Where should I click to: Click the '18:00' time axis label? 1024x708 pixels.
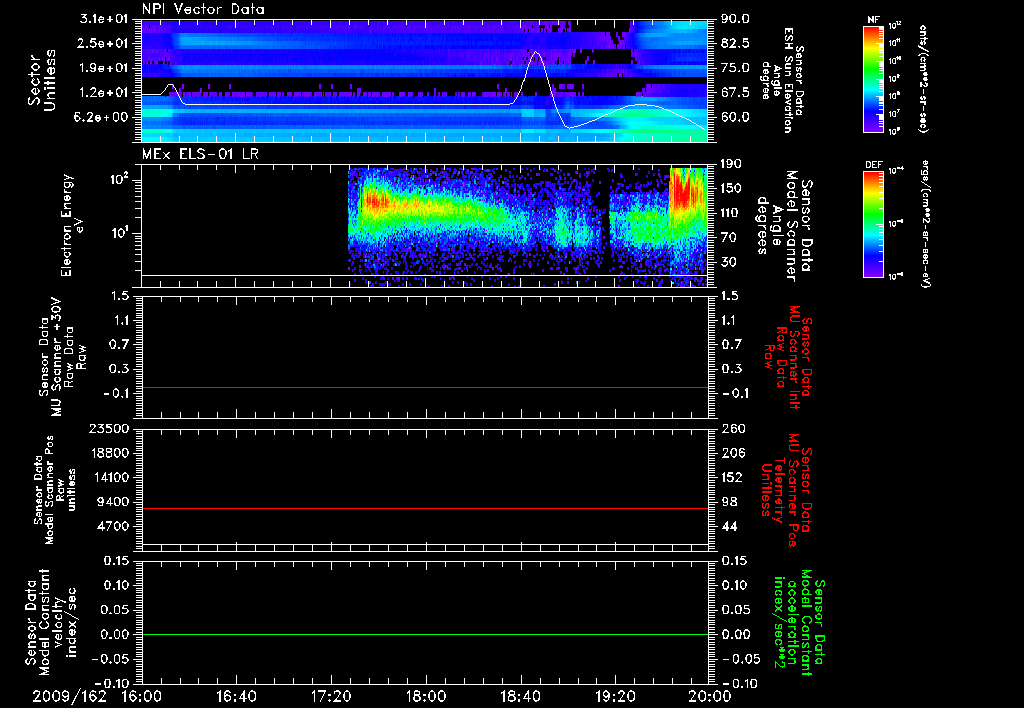426,696
